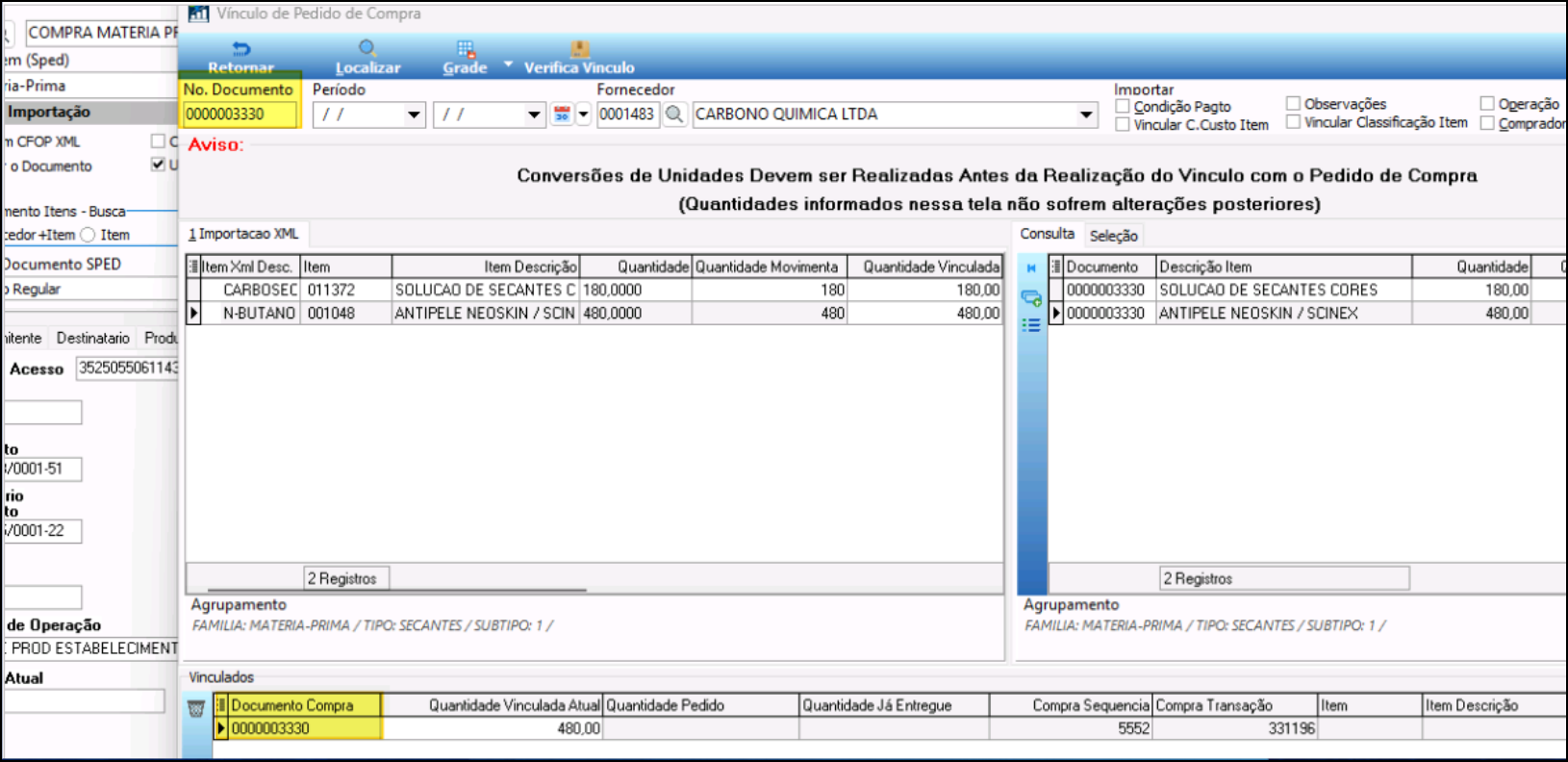This screenshot has width=1568, height=762.
Task: Click the Fornecedor search magnifier icon
Action: point(674,114)
